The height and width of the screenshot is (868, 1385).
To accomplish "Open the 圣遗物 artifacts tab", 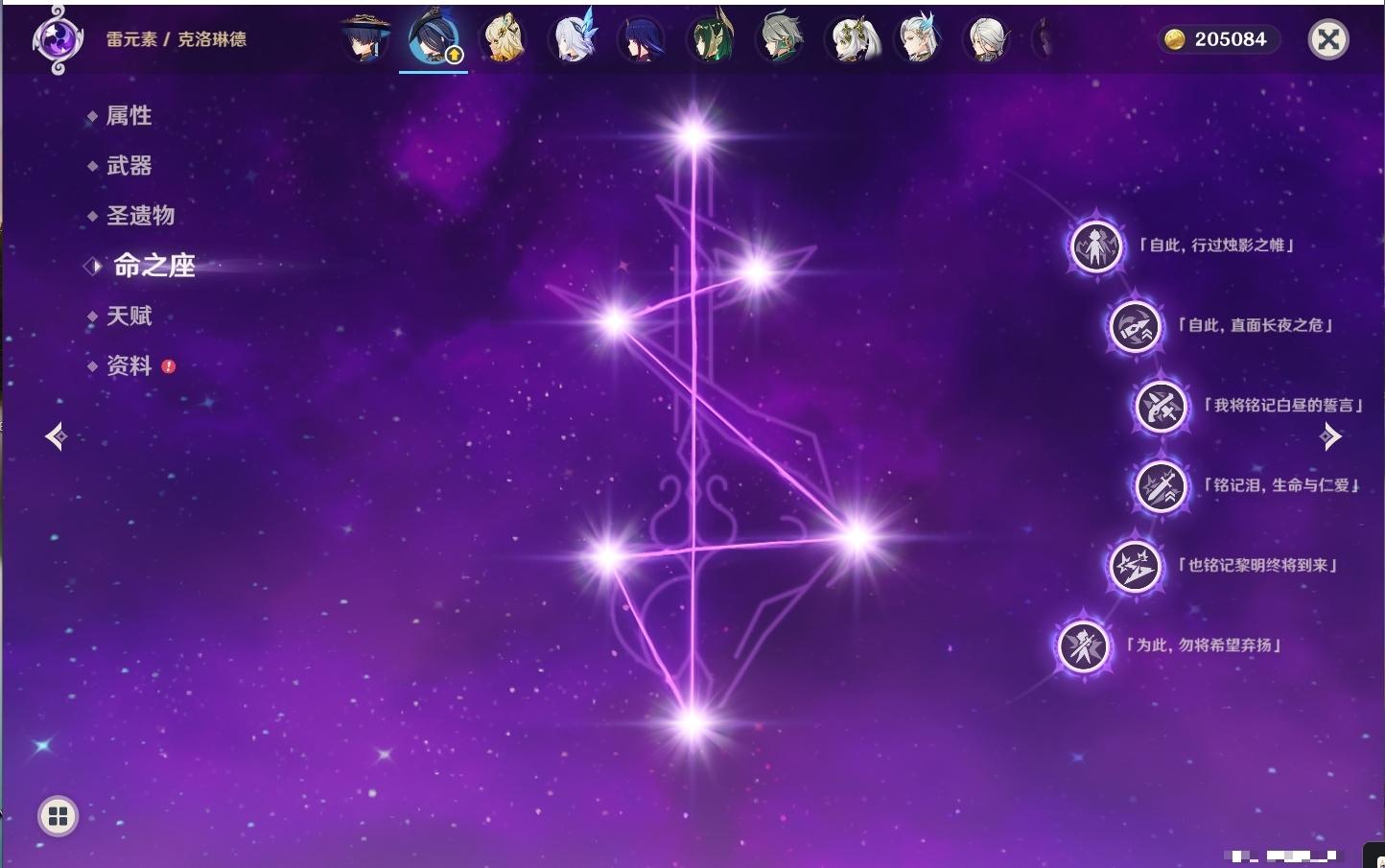I will click(x=140, y=216).
